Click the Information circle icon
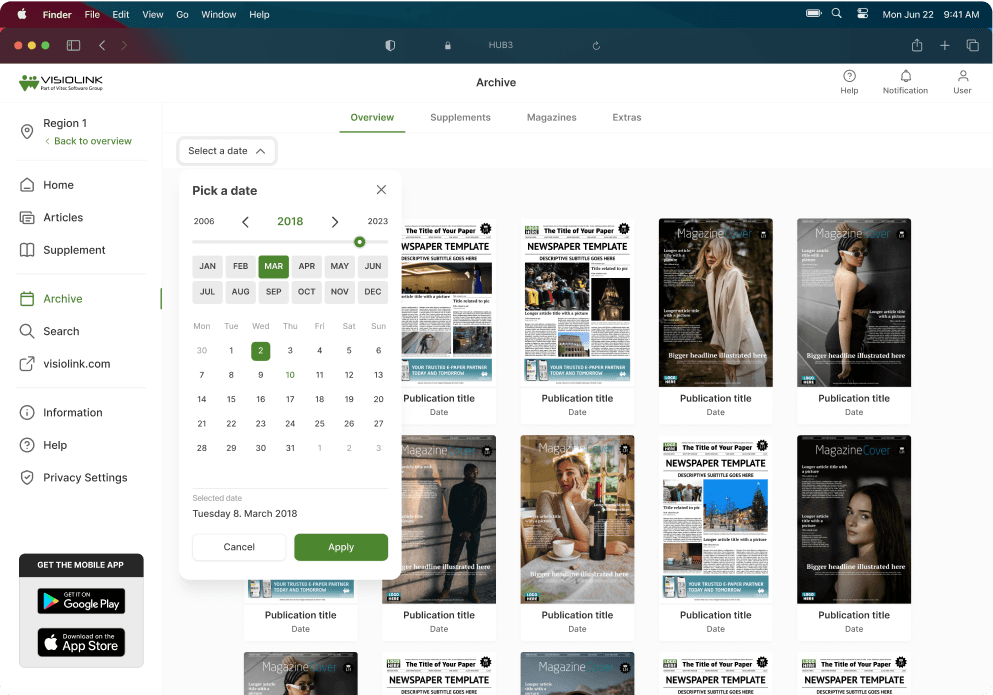Image resolution: width=993 pixels, height=695 pixels. click(27, 412)
